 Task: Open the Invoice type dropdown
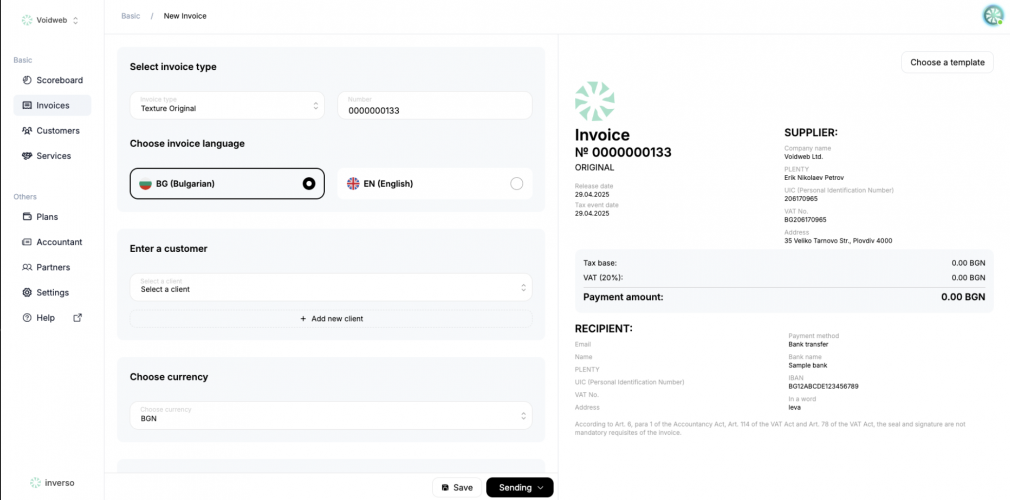(x=227, y=106)
